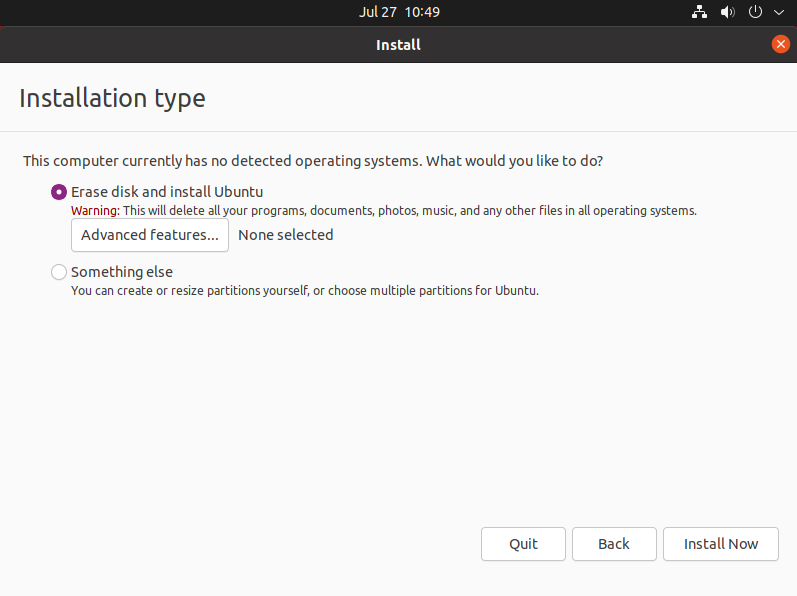Click the Install window title bar
This screenshot has width=797, height=596.
point(398,44)
